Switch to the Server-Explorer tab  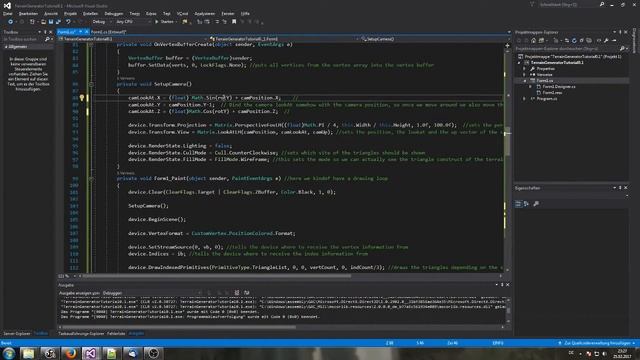pyautogui.click(x=17, y=334)
